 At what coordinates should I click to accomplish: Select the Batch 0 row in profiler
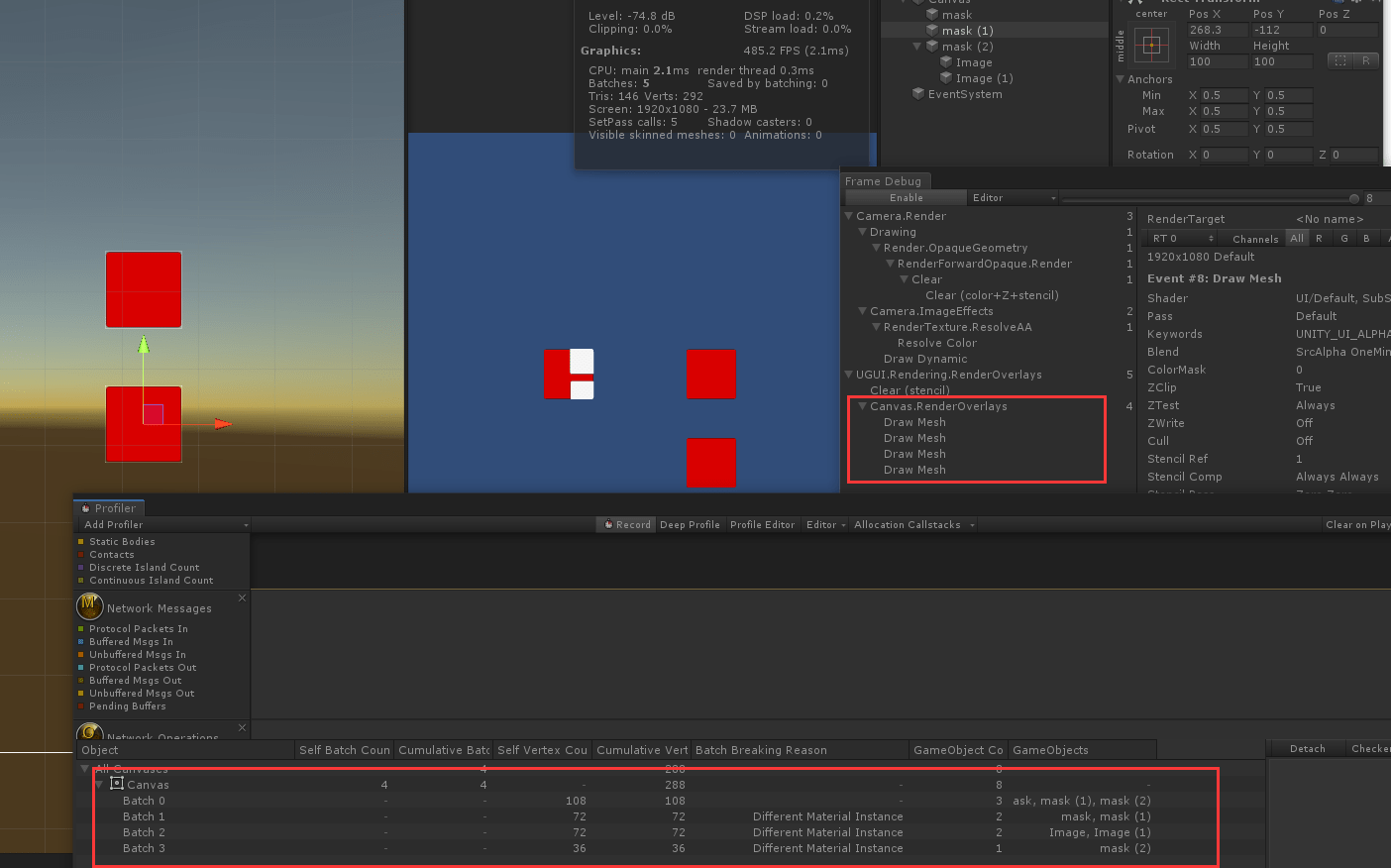(x=670, y=801)
